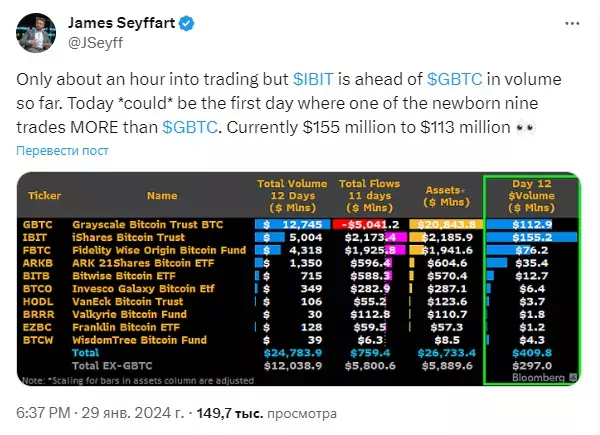
Task: Open the James Seyffart display name
Action: click(x=121, y=23)
